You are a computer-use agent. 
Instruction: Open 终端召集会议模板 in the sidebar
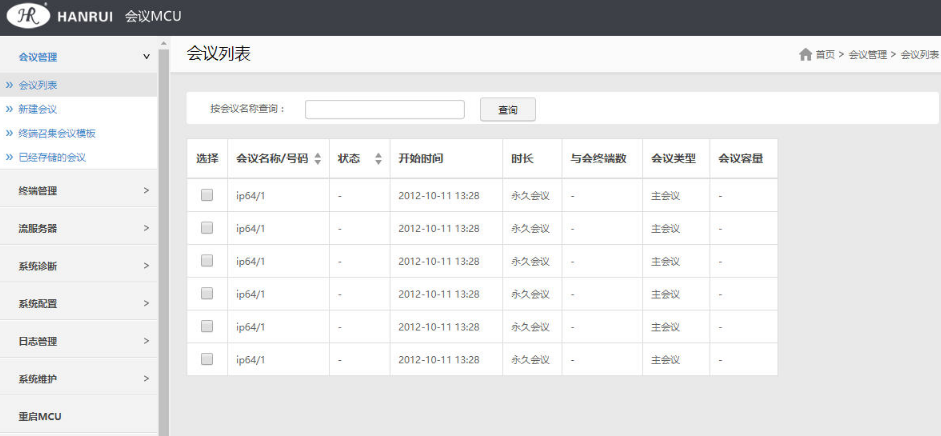coord(57,133)
